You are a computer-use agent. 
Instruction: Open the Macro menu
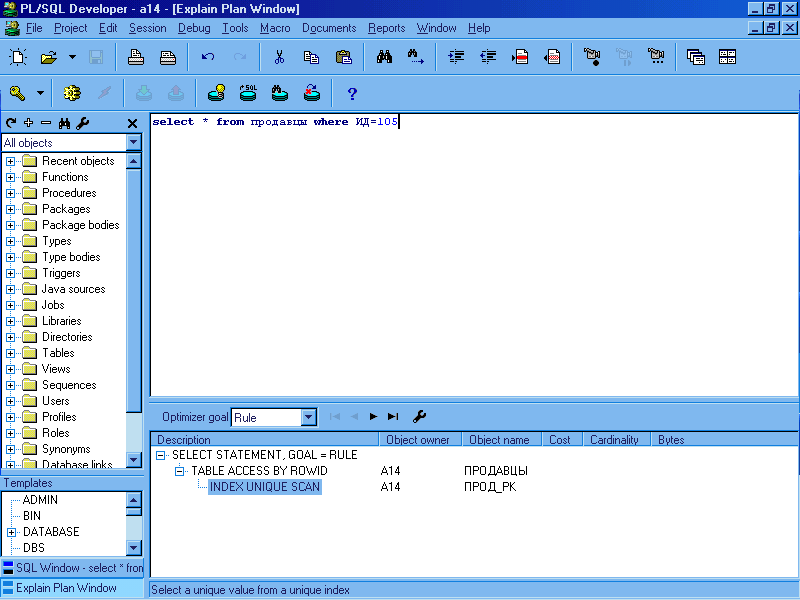(x=275, y=28)
